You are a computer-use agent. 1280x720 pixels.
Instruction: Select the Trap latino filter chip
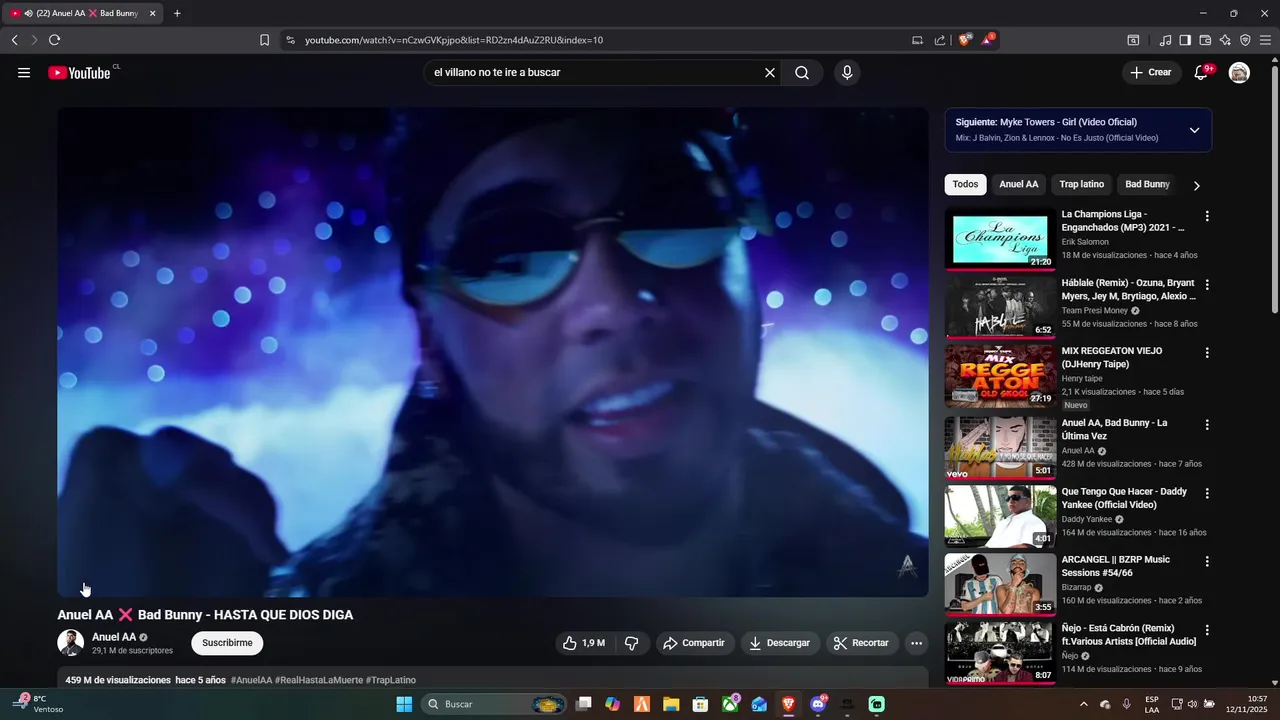click(1082, 184)
